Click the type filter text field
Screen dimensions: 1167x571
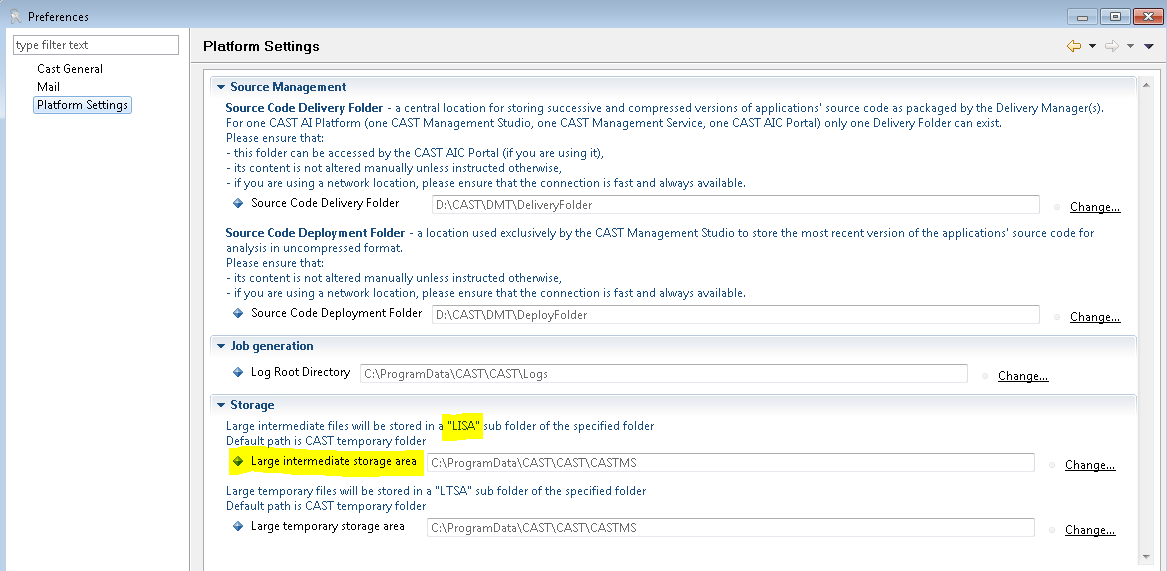(x=96, y=45)
